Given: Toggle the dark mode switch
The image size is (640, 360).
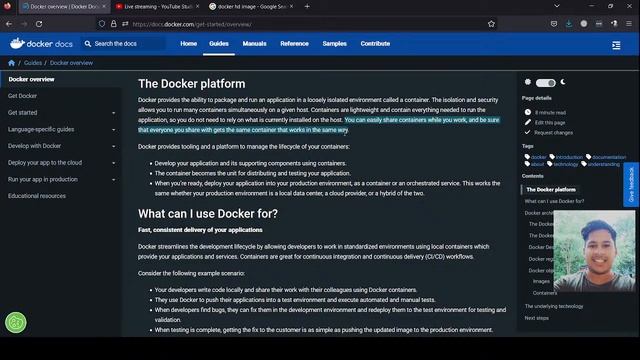Looking at the screenshot, I should click(545, 83).
